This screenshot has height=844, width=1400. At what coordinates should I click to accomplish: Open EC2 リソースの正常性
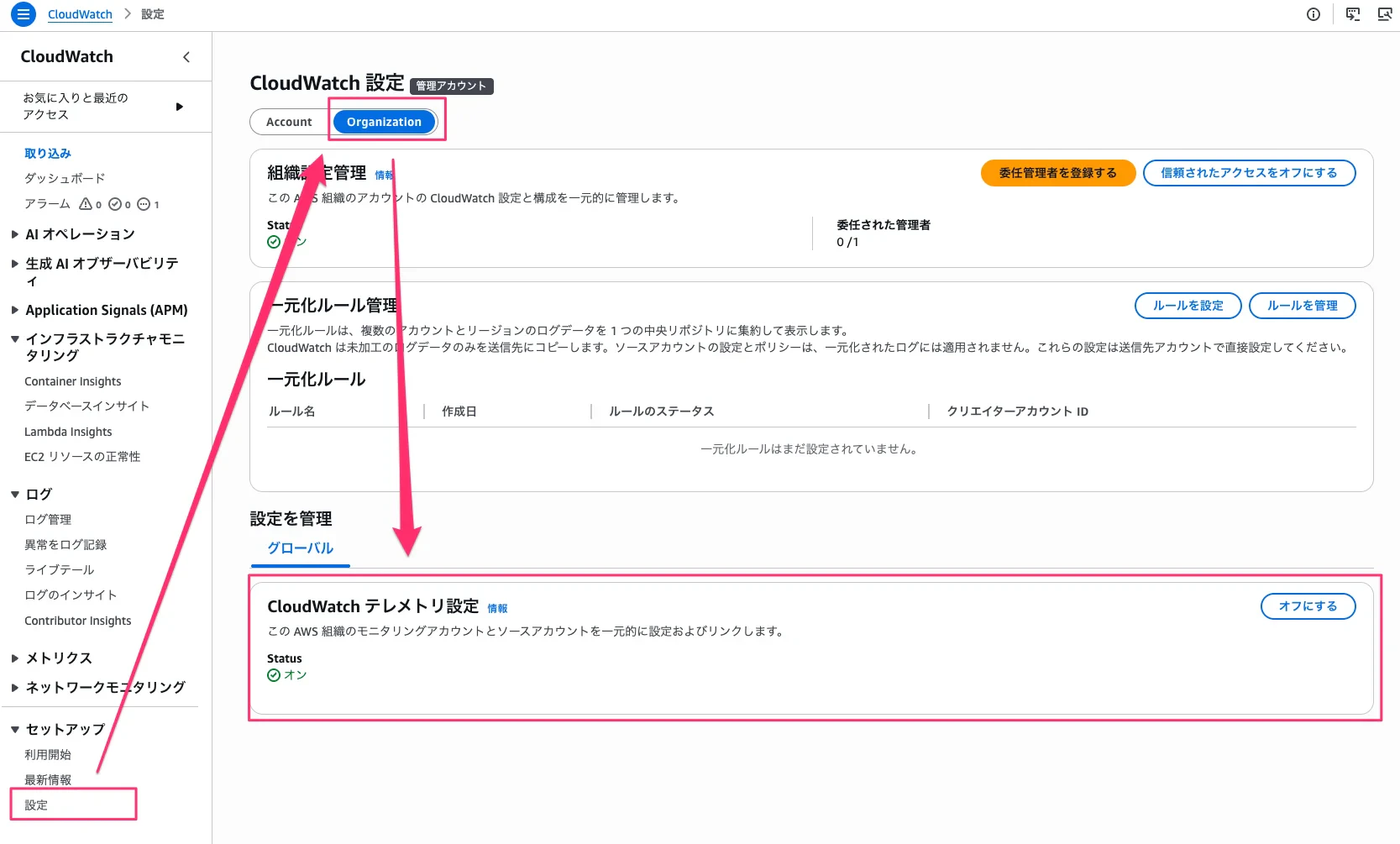click(x=82, y=457)
